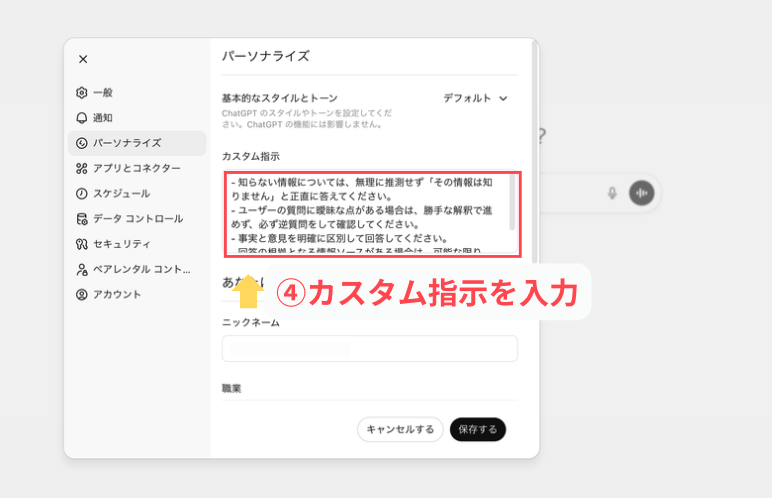Click the 保存する button
Screen dimensions: 772x498
click(478, 429)
